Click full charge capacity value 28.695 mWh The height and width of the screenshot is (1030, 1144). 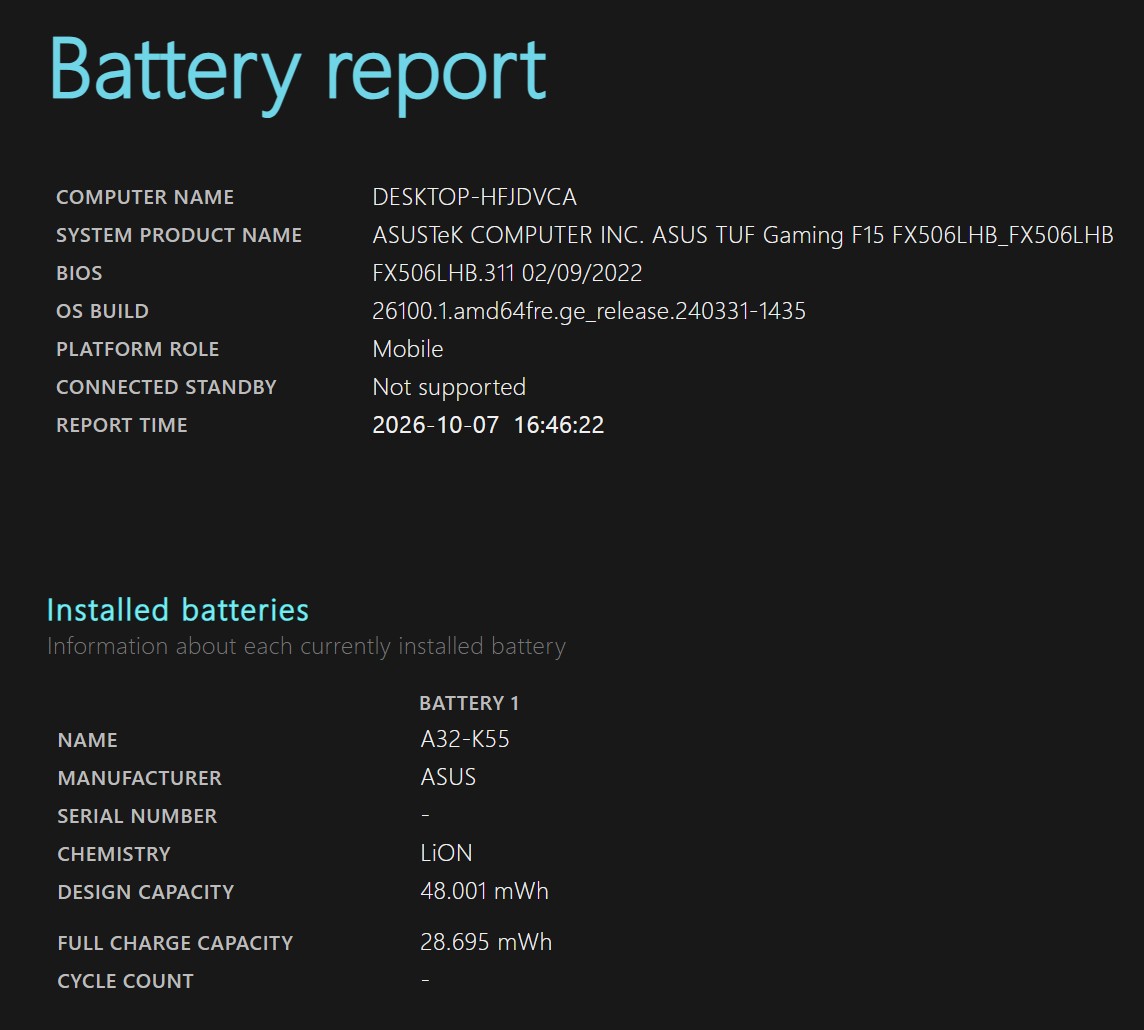click(x=486, y=942)
